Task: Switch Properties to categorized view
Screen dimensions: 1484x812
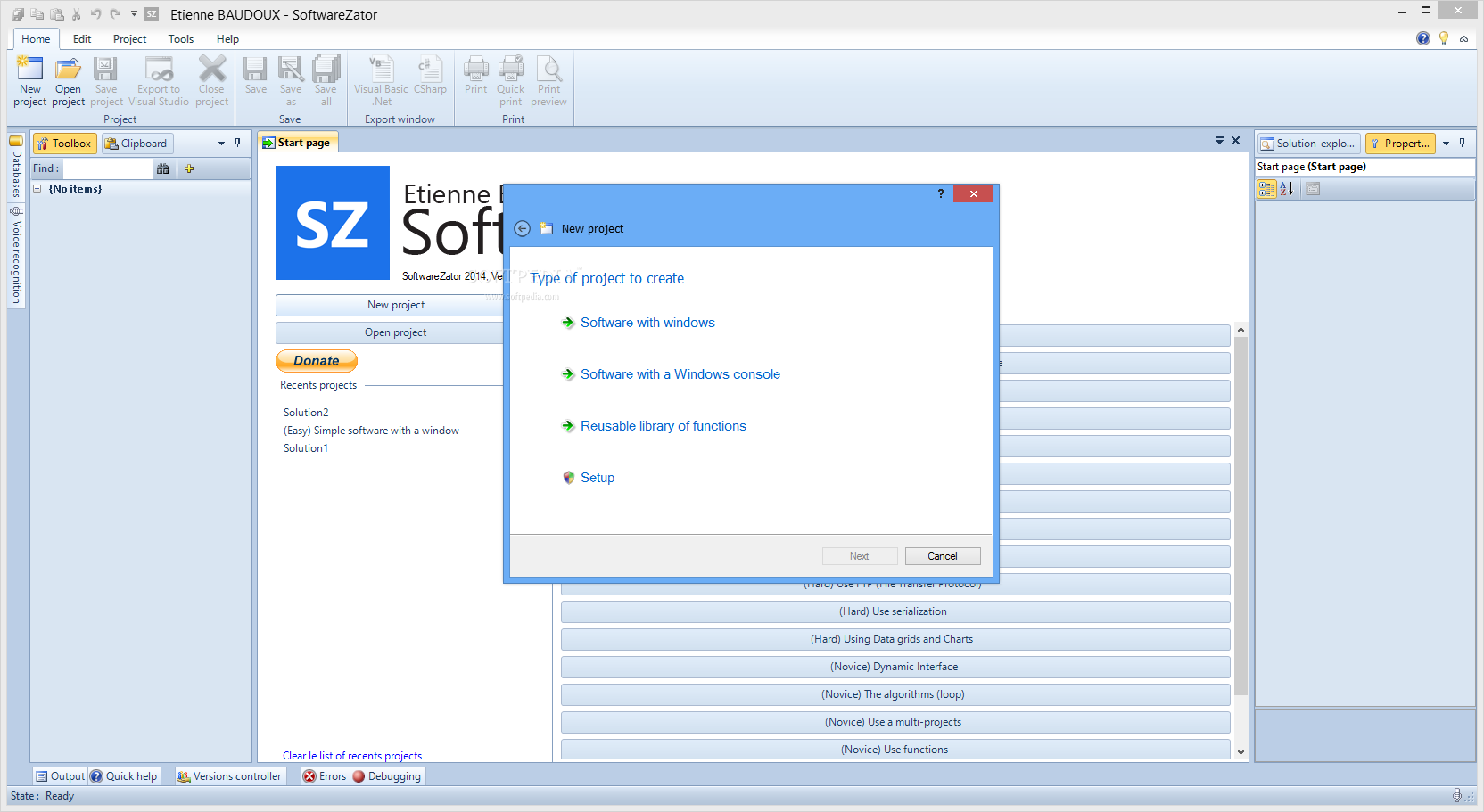Action: tap(1266, 188)
